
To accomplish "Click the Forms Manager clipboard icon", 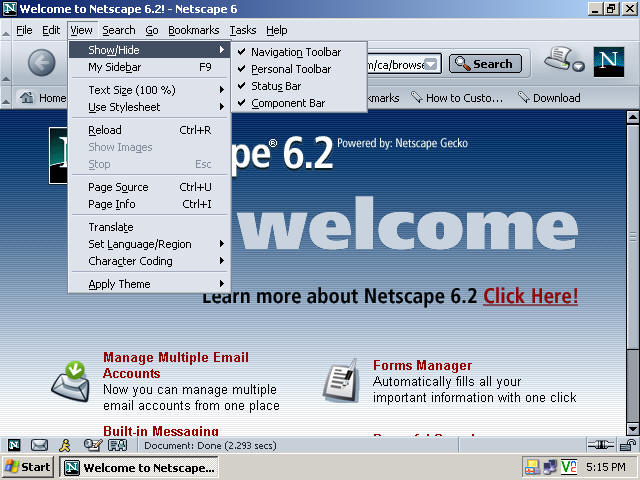I will 341,380.
